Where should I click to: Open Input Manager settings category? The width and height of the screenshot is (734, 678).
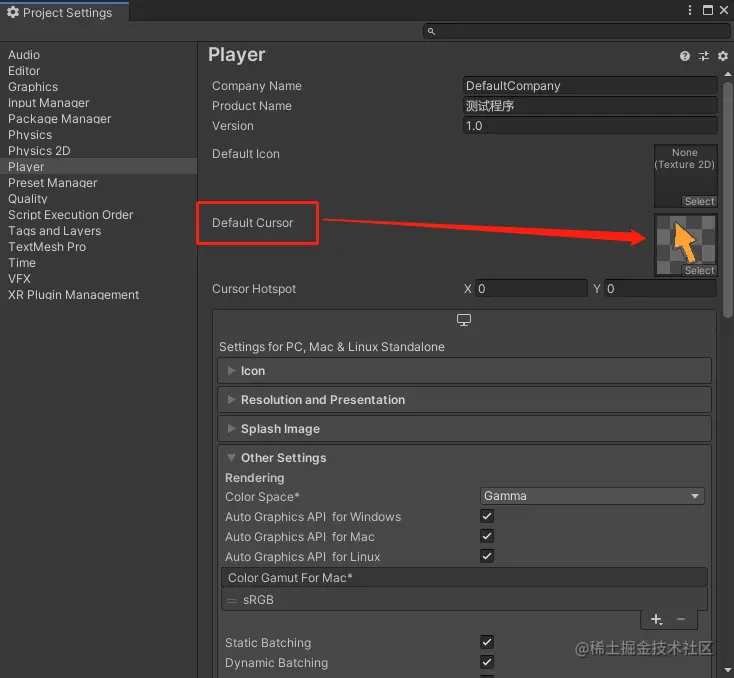coord(98,103)
